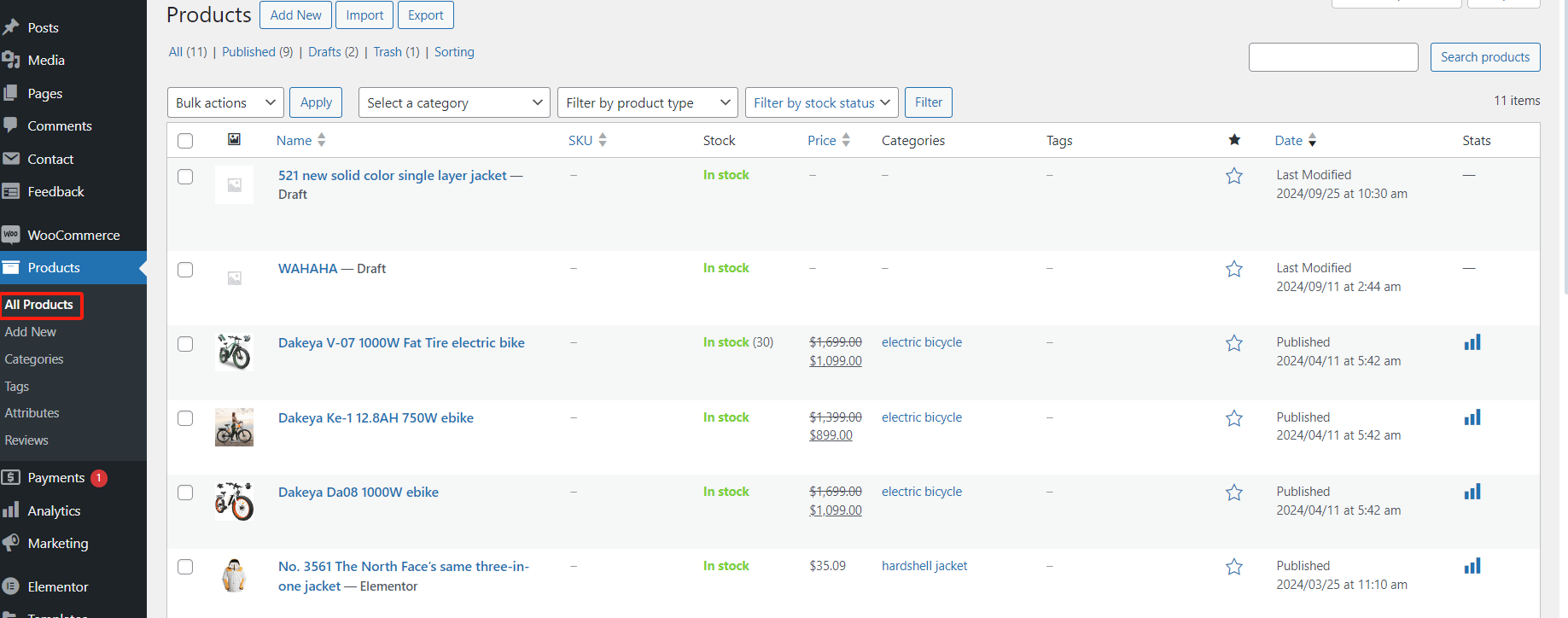The width and height of the screenshot is (1568, 618).
Task: Open the electric bicycle category of Dakeya Ke-1
Action: click(x=922, y=417)
